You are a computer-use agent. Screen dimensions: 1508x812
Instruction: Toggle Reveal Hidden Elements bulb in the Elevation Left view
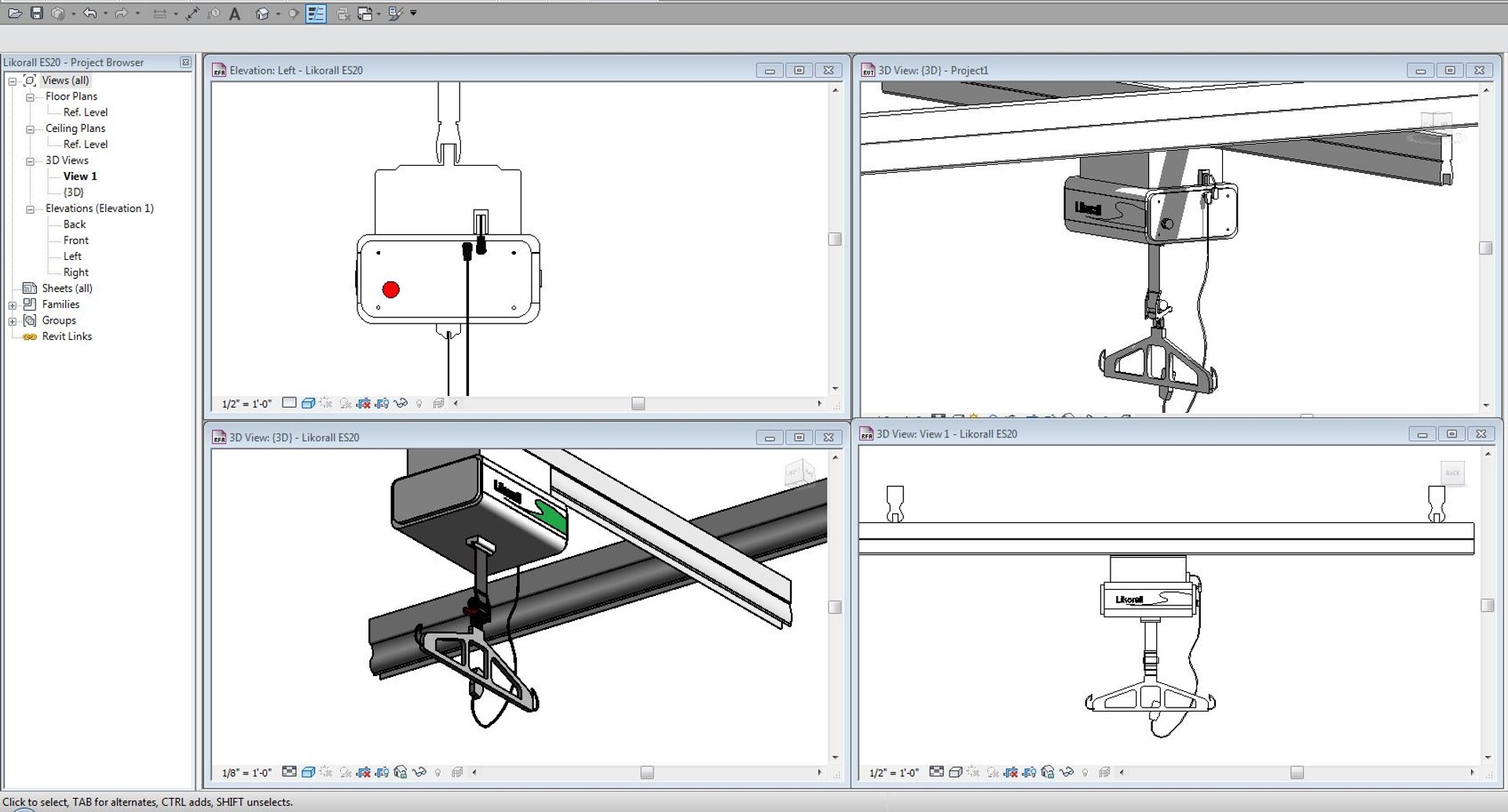pyautogui.click(x=419, y=404)
